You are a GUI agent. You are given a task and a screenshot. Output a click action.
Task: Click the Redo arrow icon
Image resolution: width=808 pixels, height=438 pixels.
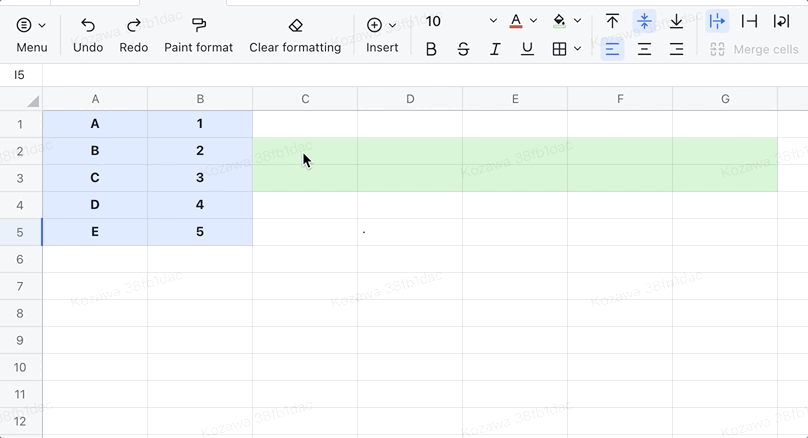point(133,25)
